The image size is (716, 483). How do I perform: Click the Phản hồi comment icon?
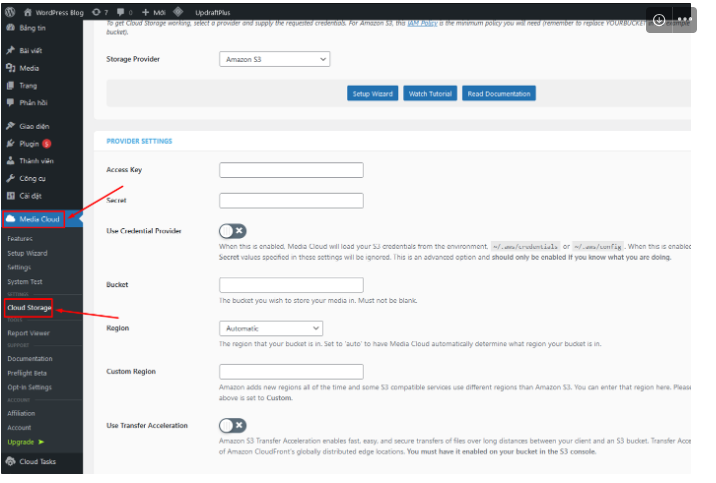(x=11, y=103)
